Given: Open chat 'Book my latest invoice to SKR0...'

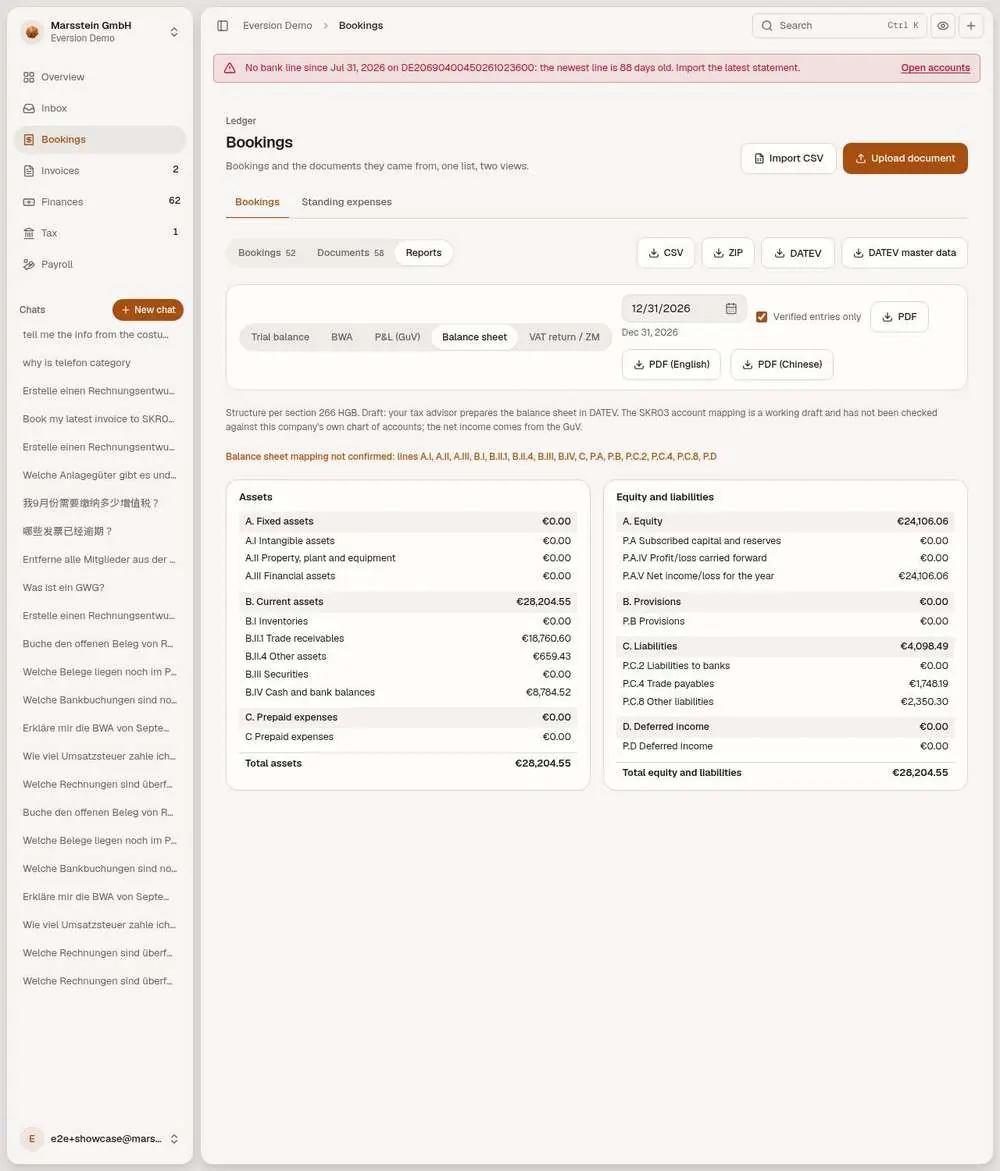Looking at the screenshot, I should (100, 419).
